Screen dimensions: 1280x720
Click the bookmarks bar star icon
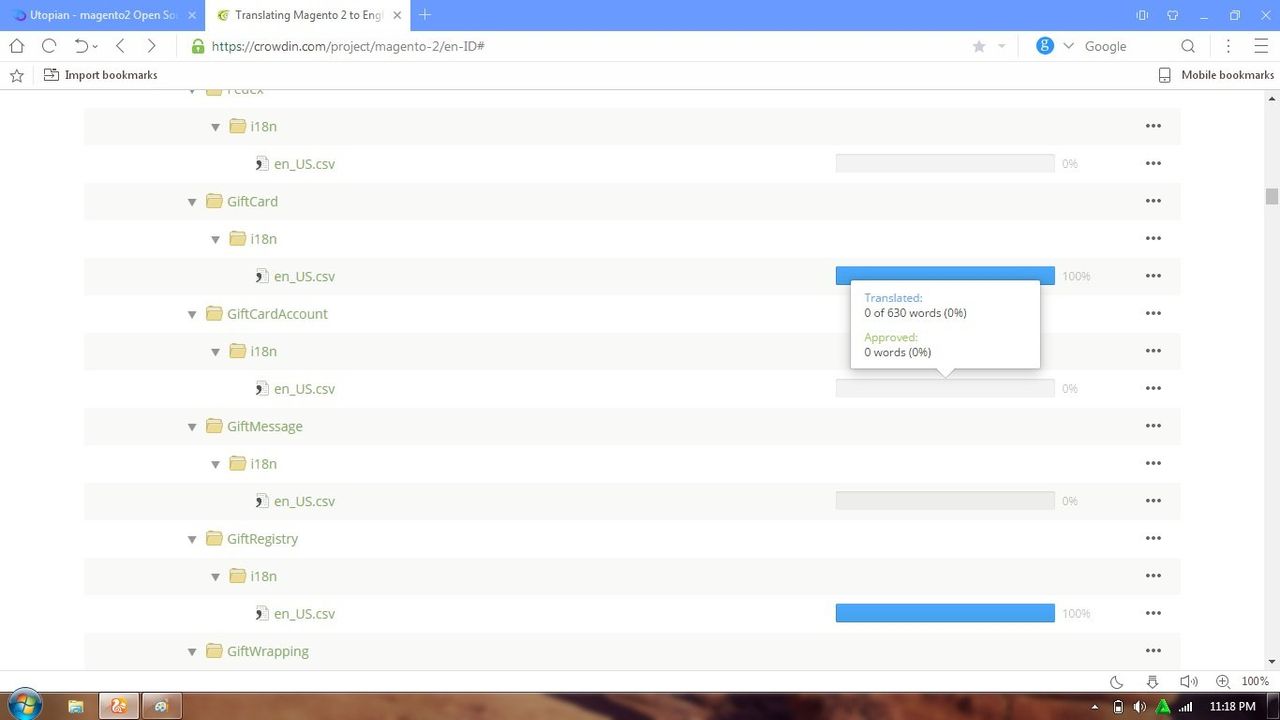coord(16,75)
